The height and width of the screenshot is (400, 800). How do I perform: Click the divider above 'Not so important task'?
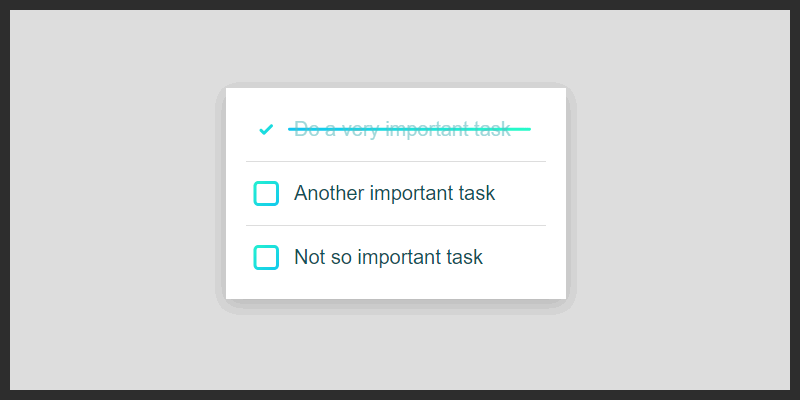click(x=396, y=225)
